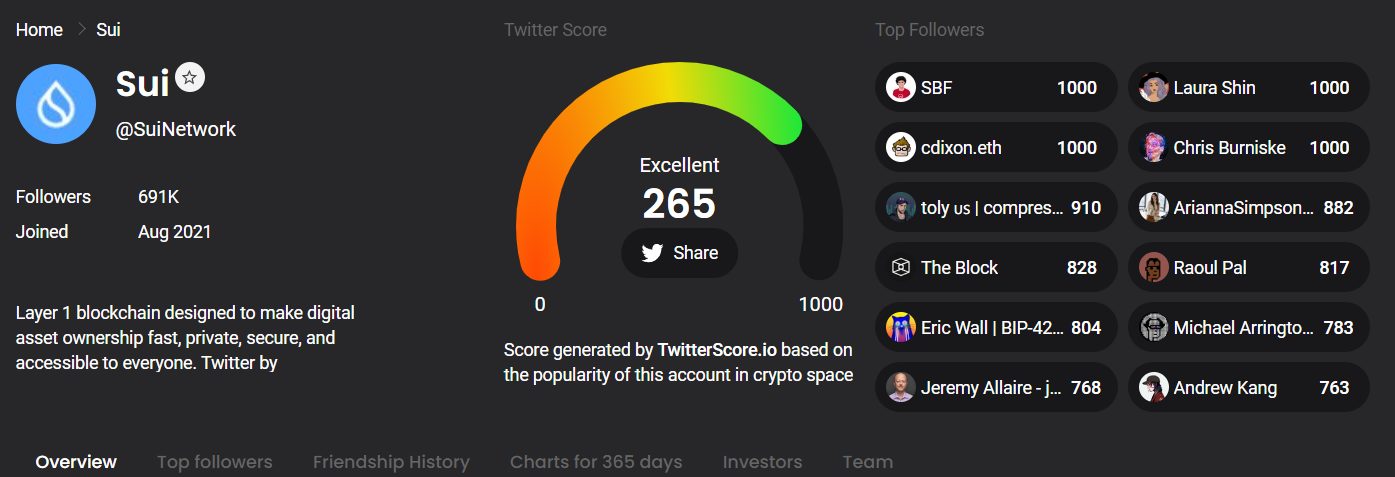Click Andrew Kang's avatar icon

pyautogui.click(x=1154, y=388)
